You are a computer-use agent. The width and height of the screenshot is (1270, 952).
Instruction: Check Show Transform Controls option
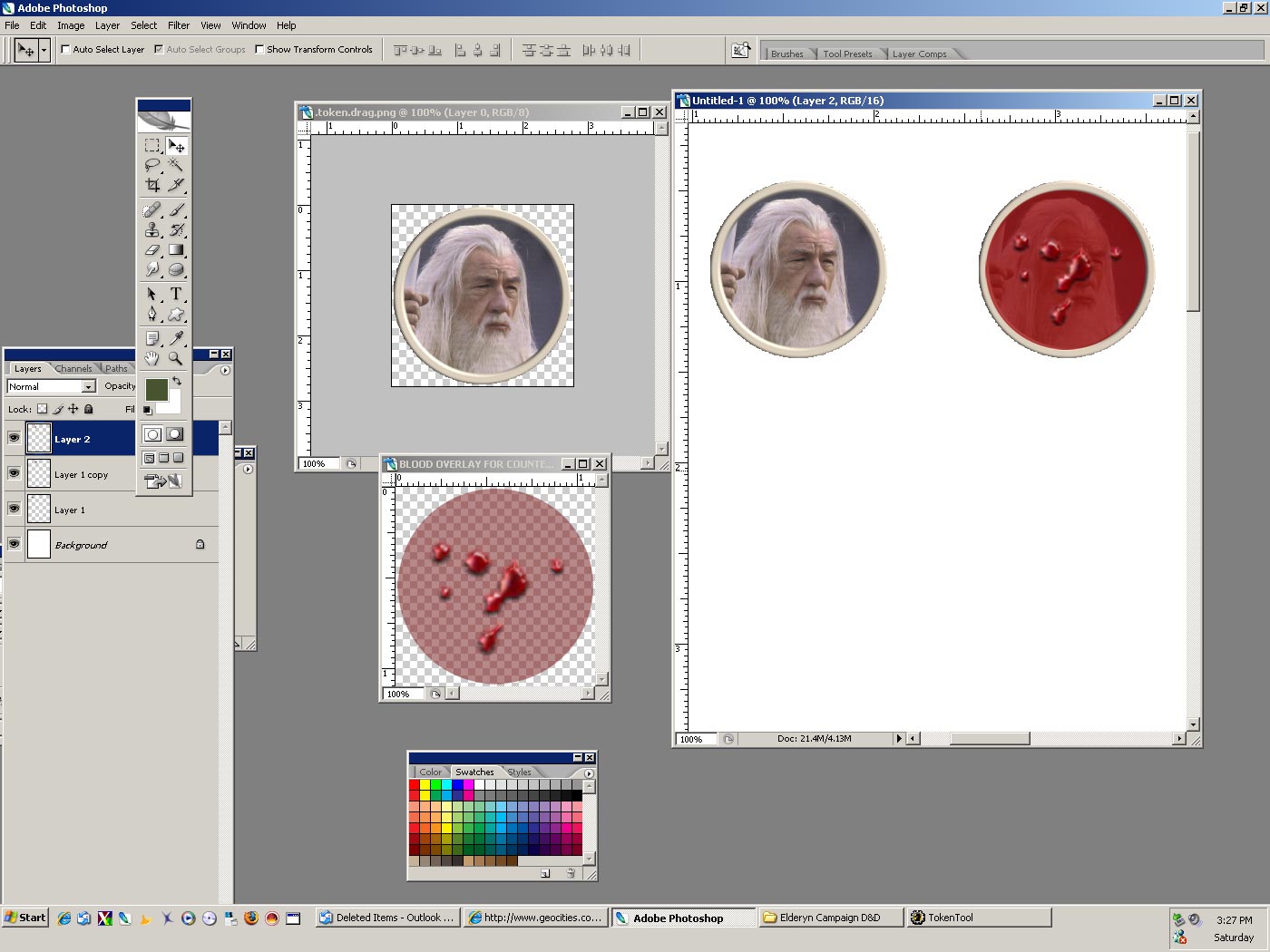(x=259, y=50)
